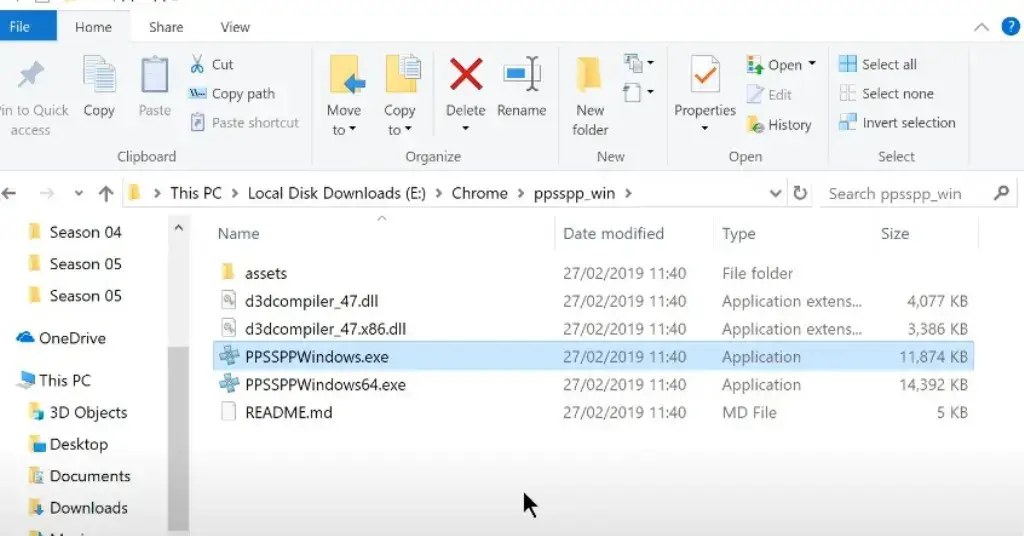
Task: Expand address bar history dropdown
Action: pyautogui.click(x=775, y=193)
